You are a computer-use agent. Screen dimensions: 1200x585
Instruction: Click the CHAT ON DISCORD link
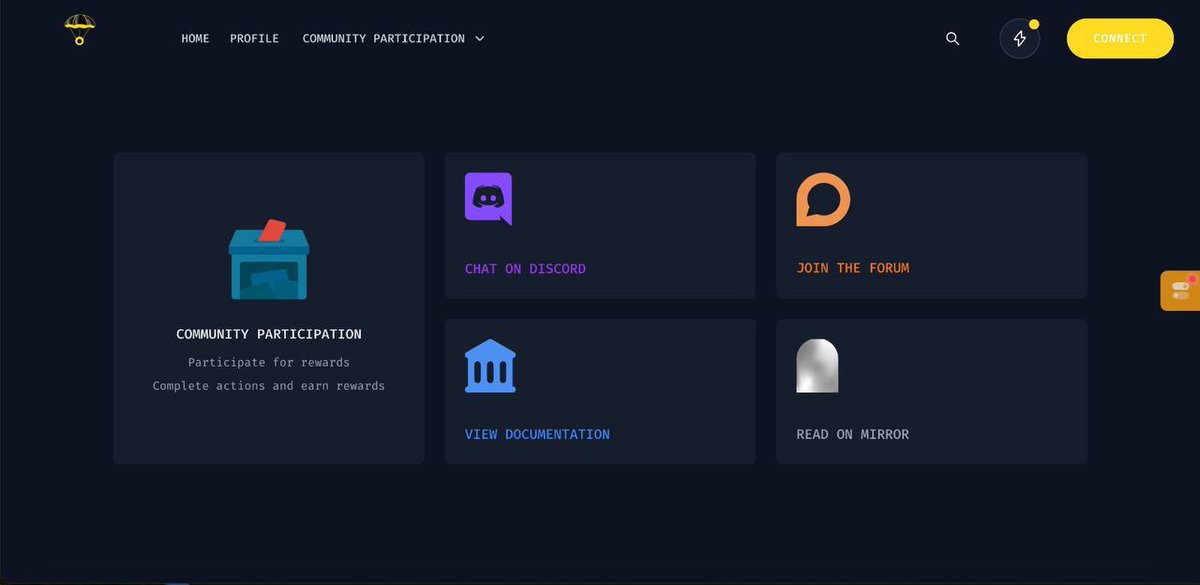click(525, 268)
